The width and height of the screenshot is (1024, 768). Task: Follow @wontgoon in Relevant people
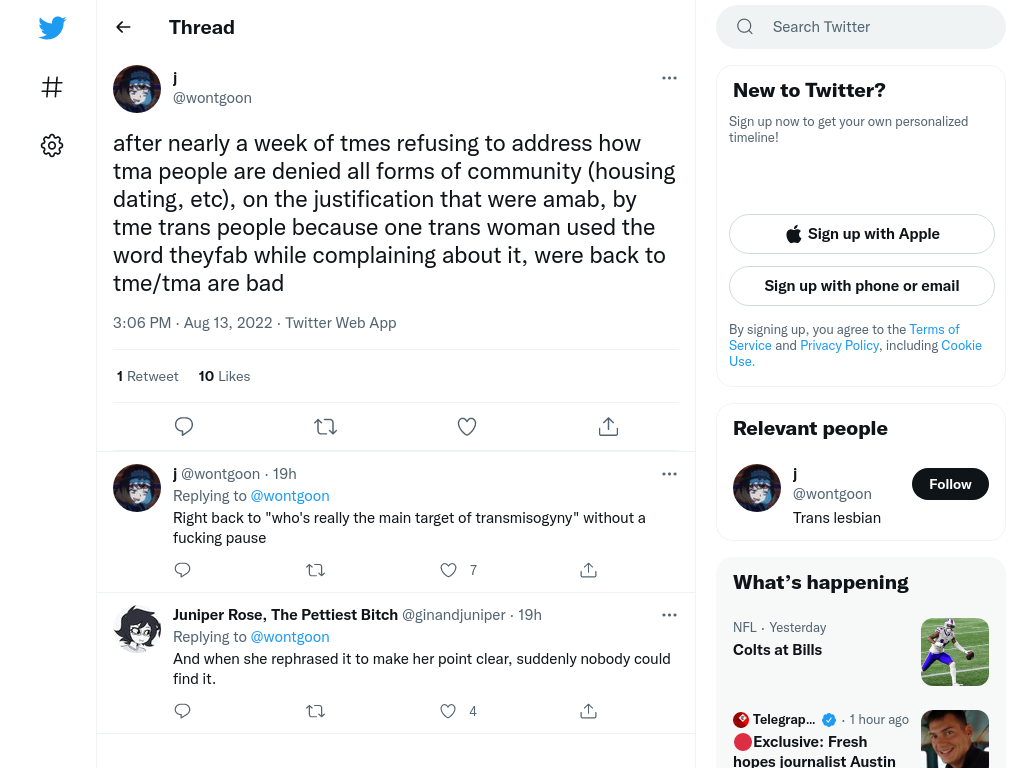point(950,484)
